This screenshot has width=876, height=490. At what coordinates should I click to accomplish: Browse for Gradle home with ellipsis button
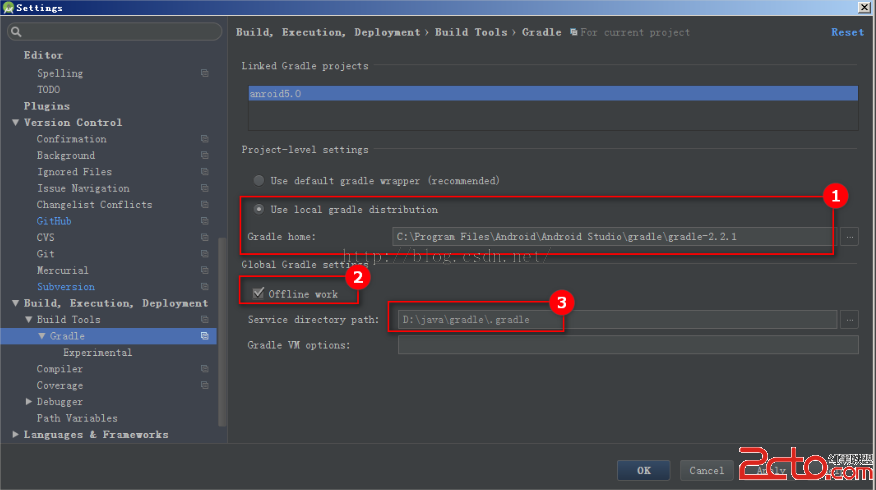[x=849, y=237]
